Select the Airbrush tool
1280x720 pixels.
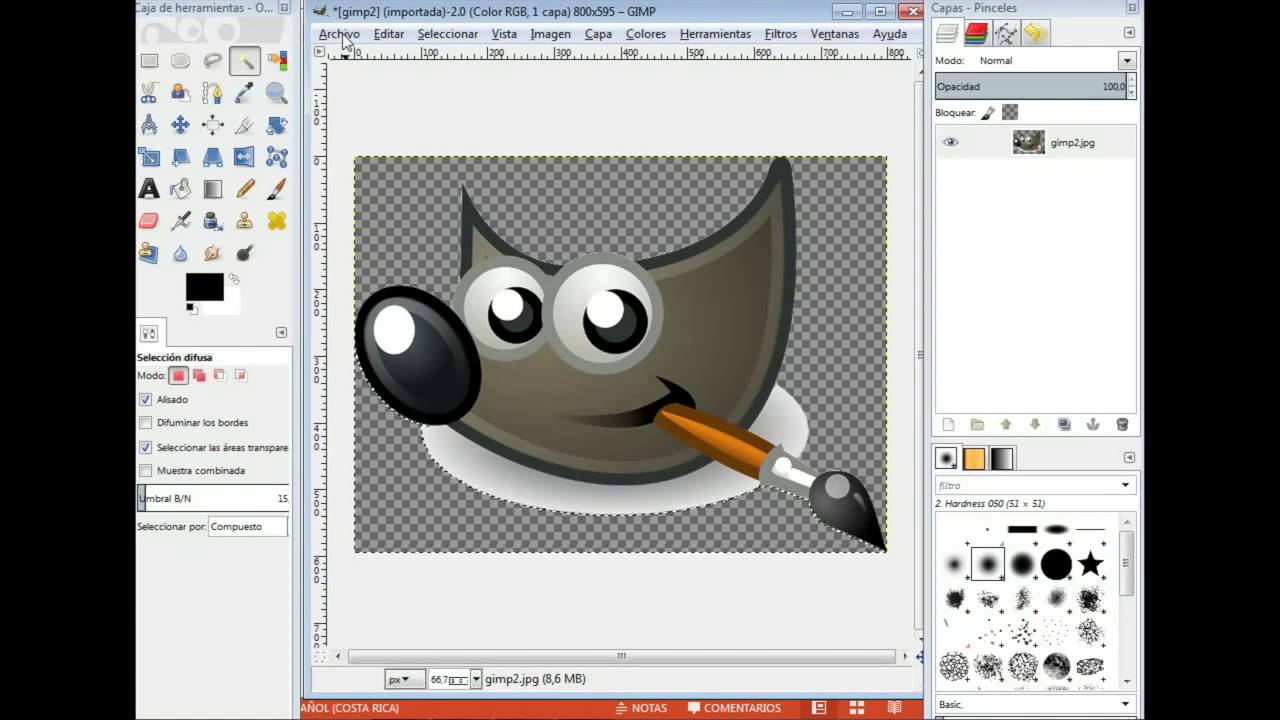(x=180, y=221)
